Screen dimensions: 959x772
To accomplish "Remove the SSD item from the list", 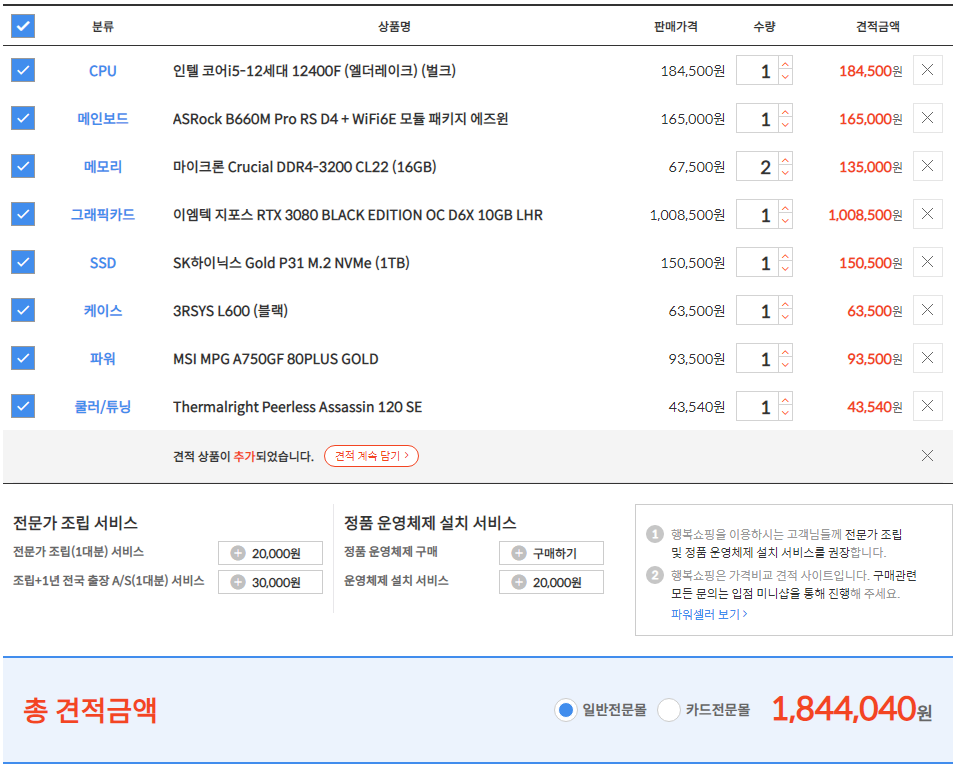I will (x=927, y=262).
